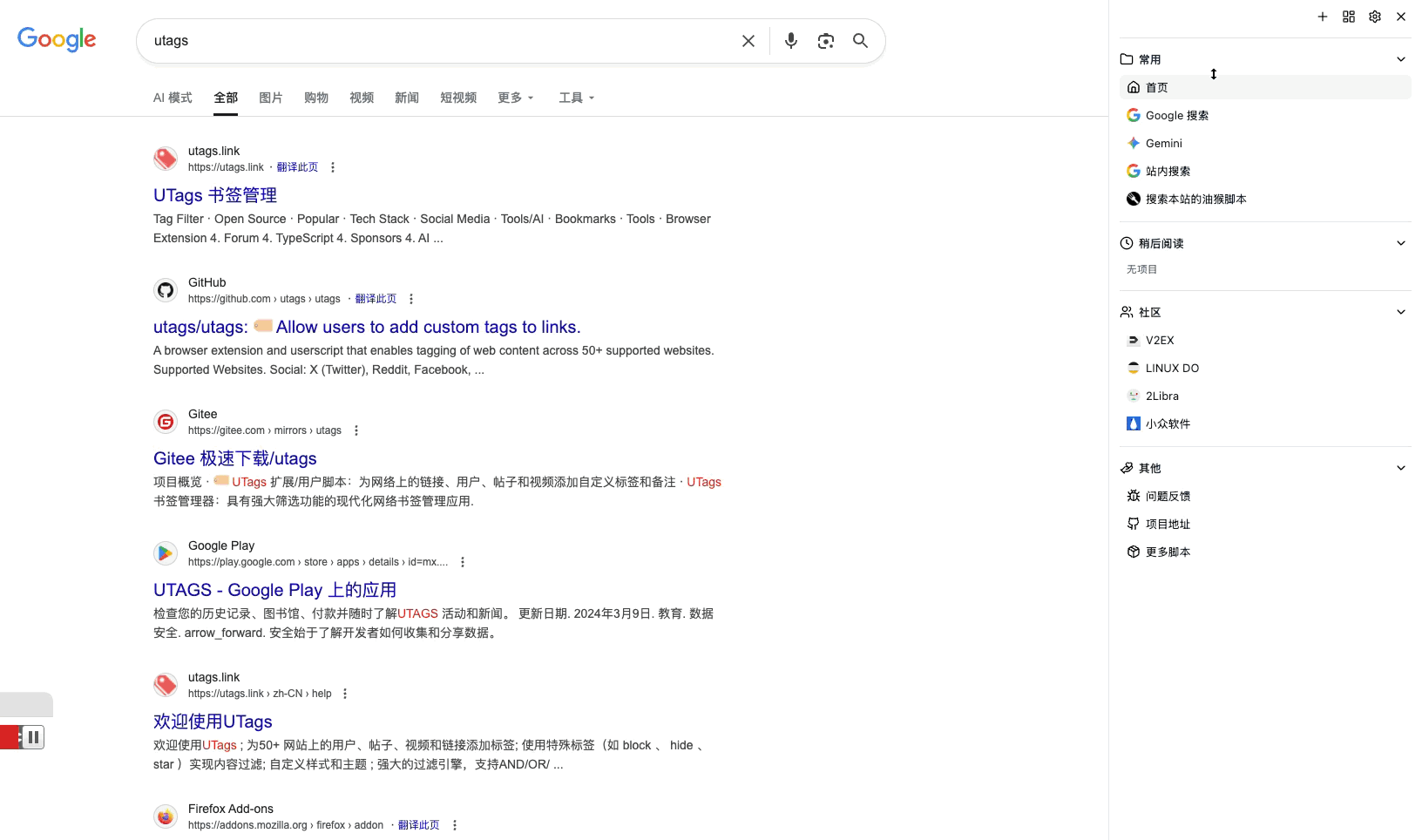
Task: Open Gemini from the sidebar
Action: pyautogui.click(x=1164, y=143)
